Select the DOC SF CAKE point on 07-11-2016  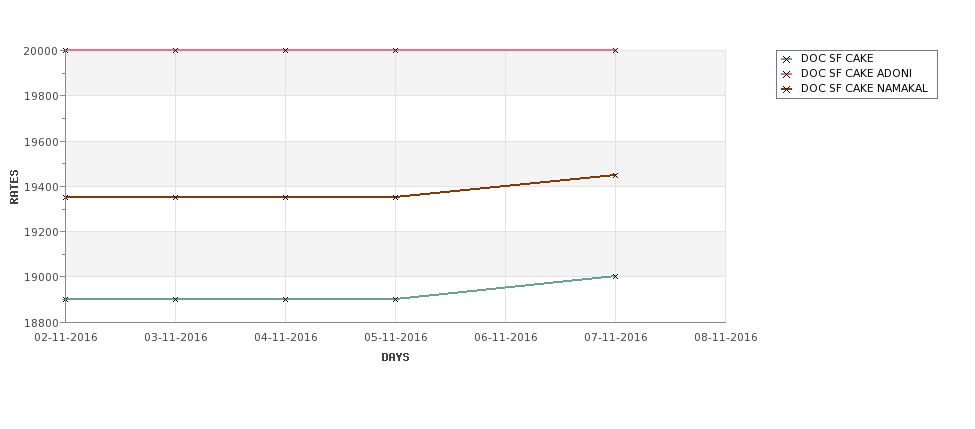[615, 277]
